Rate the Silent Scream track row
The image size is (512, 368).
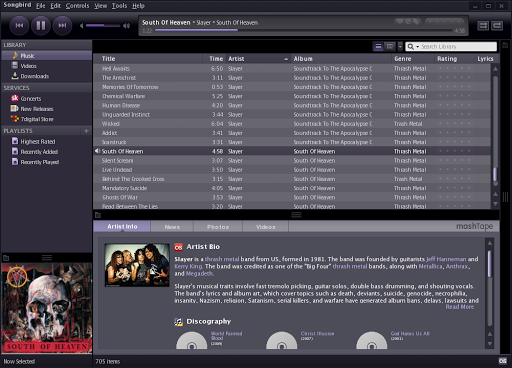pyautogui.click(x=454, y=161)
